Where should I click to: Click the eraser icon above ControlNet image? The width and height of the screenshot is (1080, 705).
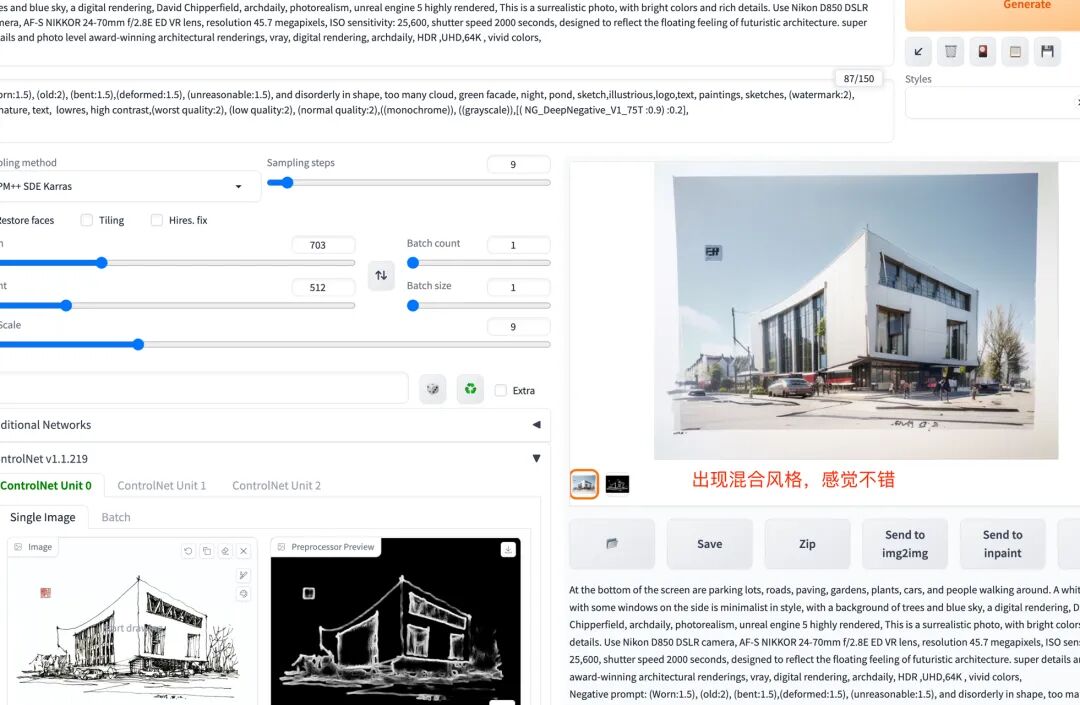[x=225, y=551]
